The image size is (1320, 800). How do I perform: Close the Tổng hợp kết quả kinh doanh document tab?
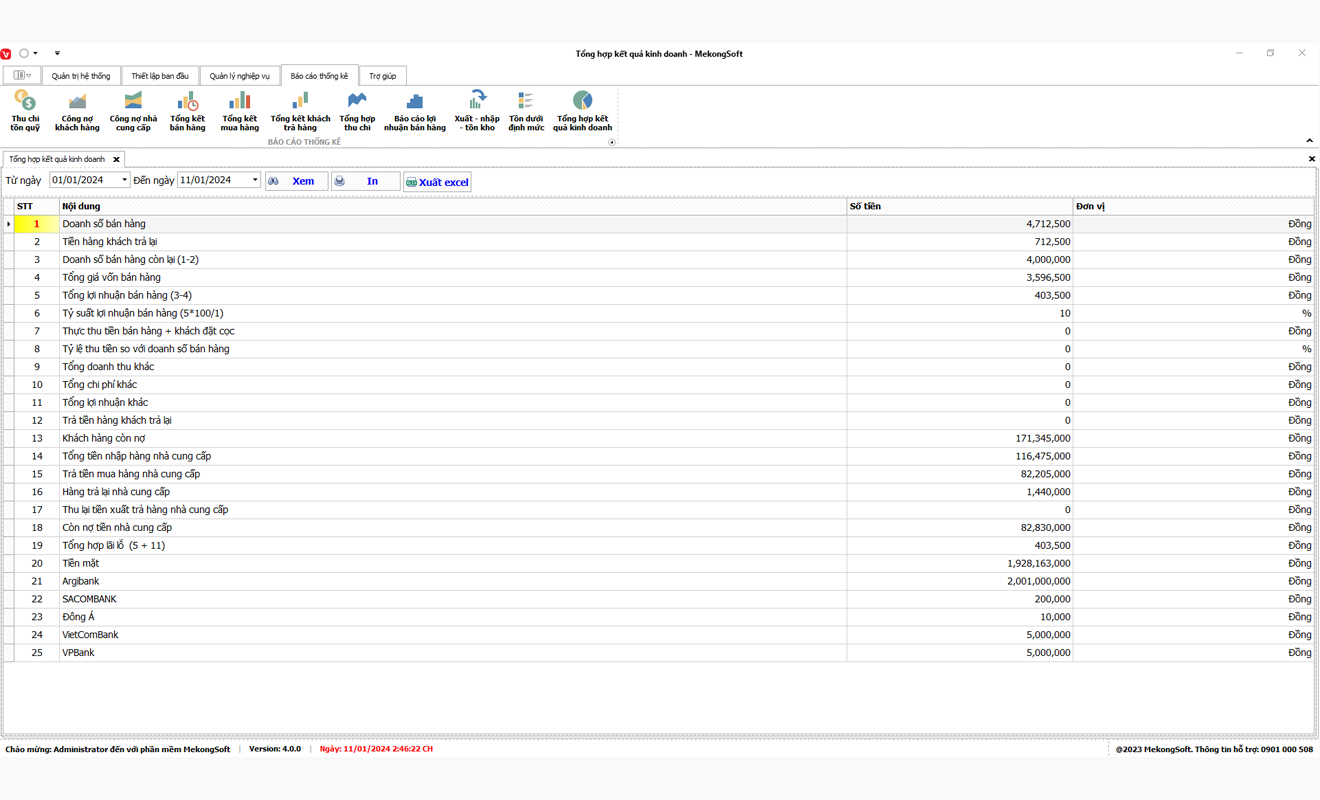click(116, 160)
